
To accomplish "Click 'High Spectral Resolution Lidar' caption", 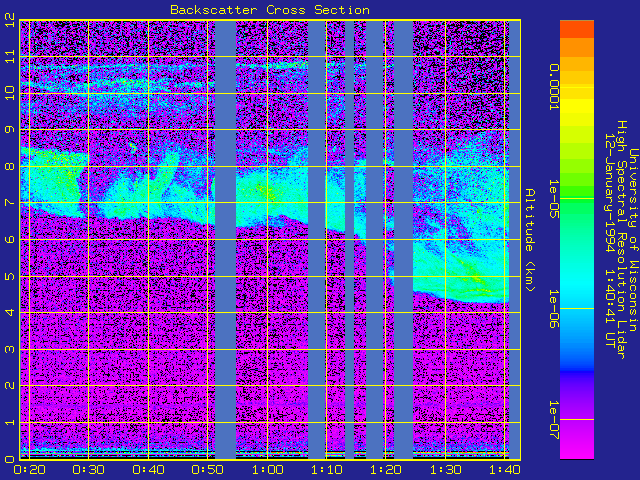I will pyautogui.click(x=621, y=240).
